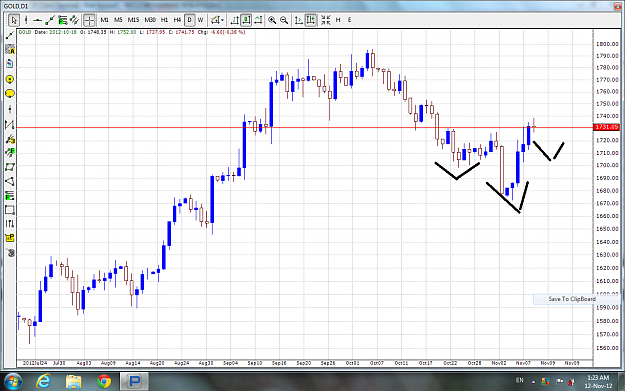Screen dimensions: 625x391
Task: Switch chart to M30 timeframe
Action: [150, 20]
